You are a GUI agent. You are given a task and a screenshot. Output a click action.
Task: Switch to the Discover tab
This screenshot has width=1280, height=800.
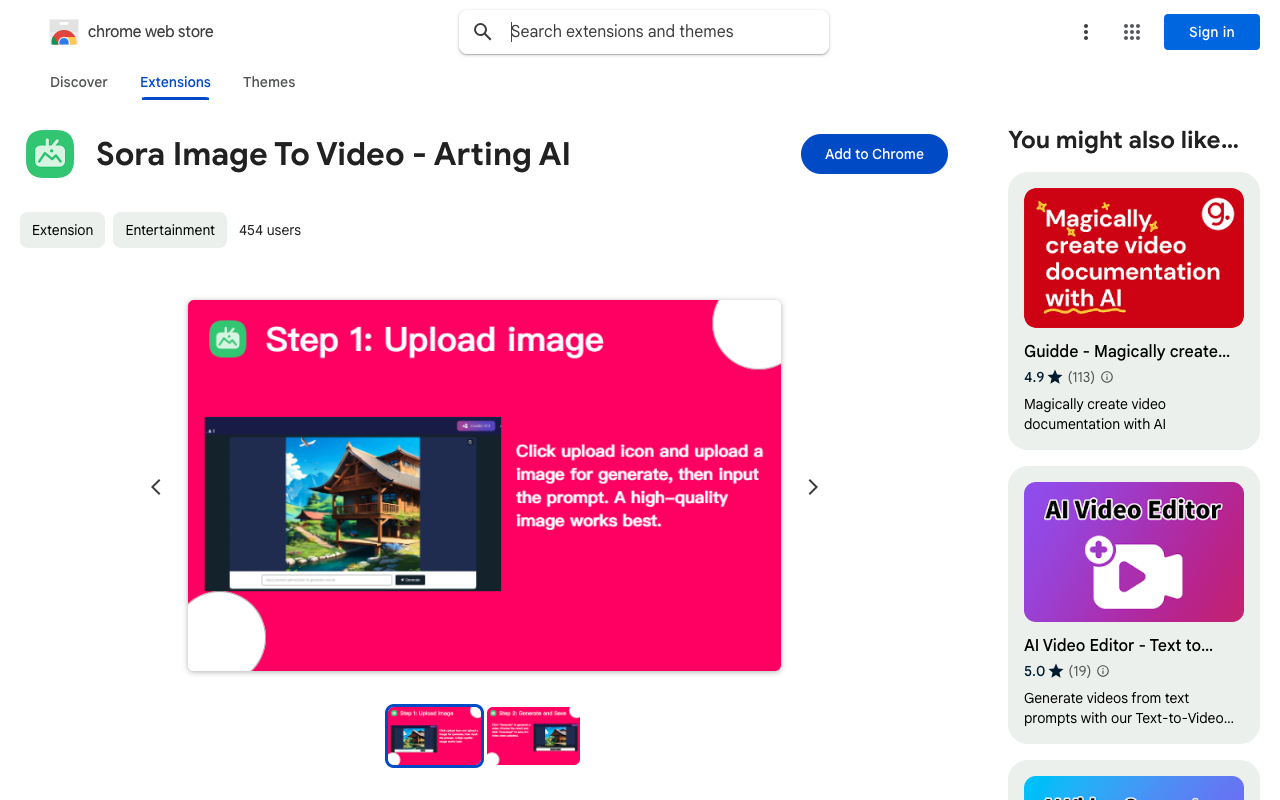click(x=79, y=82)
